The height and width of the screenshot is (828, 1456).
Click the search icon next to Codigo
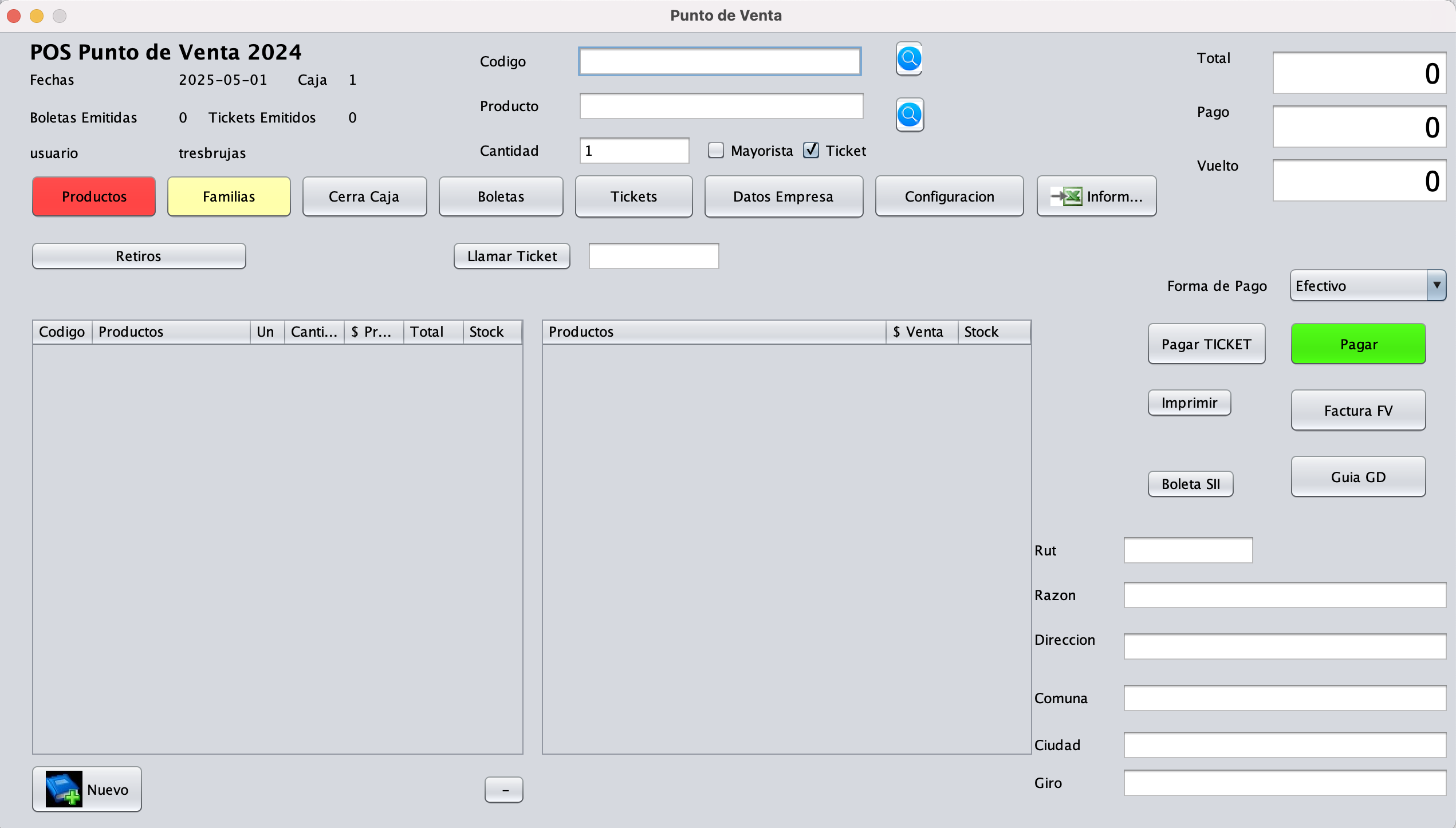click(x=909, y=59)
